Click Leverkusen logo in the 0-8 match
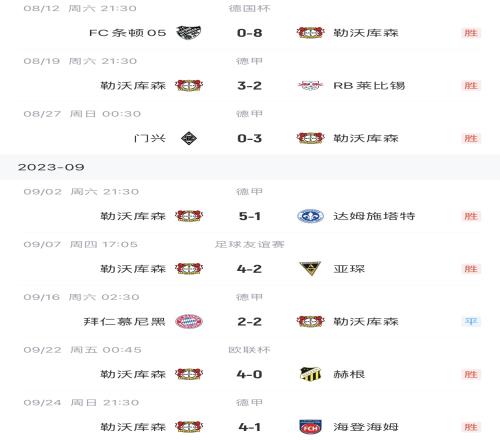The width and height of the screenshot is (500, 440). pyautogui.click(x=310, y=33)
